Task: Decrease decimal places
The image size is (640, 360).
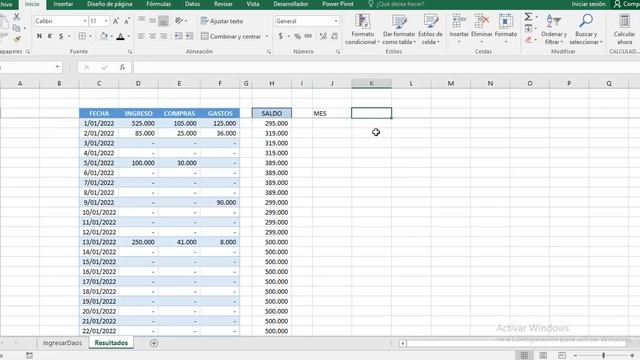Action: (x=334, y=36)
